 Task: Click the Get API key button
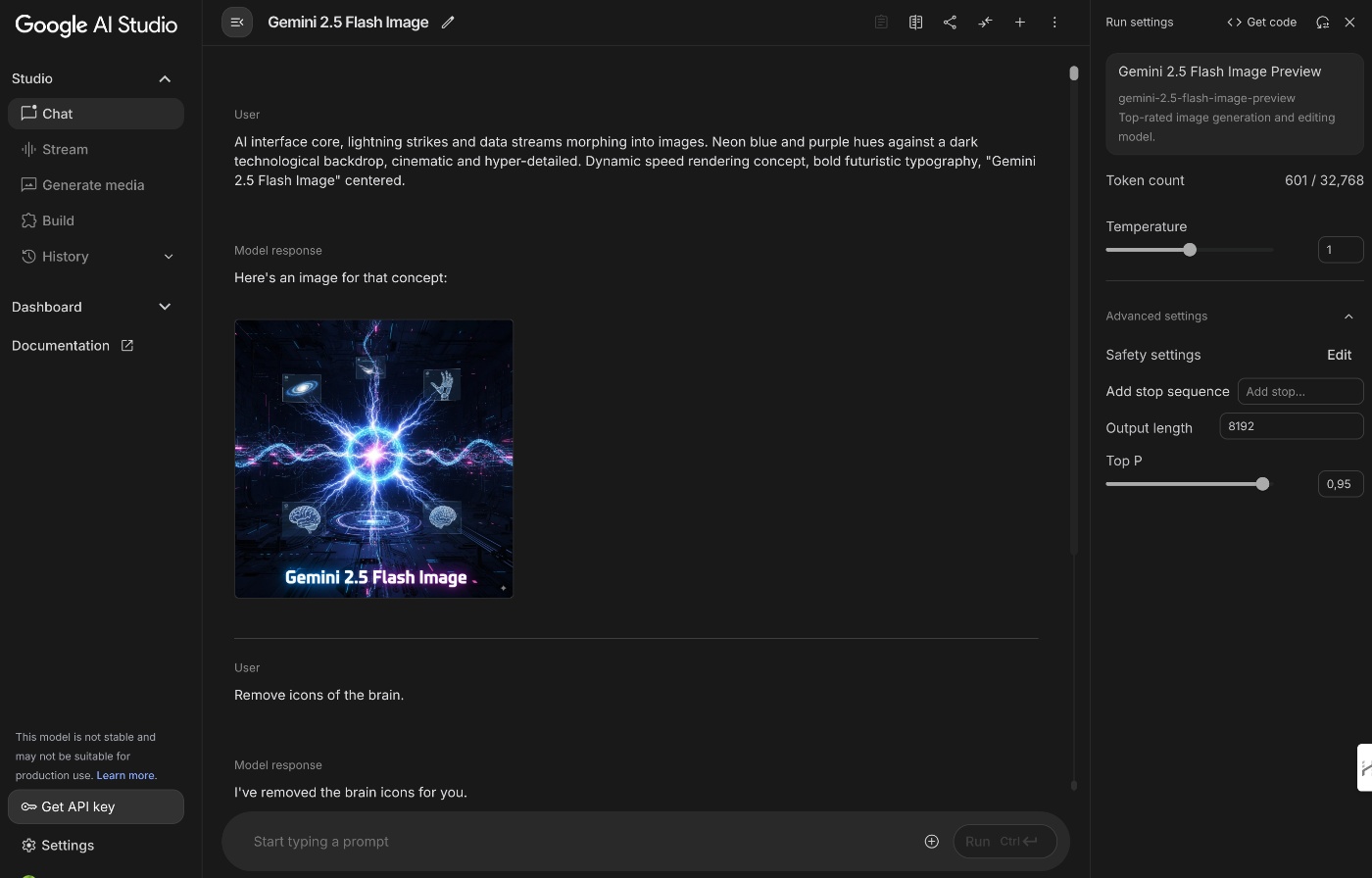(95, 806)
